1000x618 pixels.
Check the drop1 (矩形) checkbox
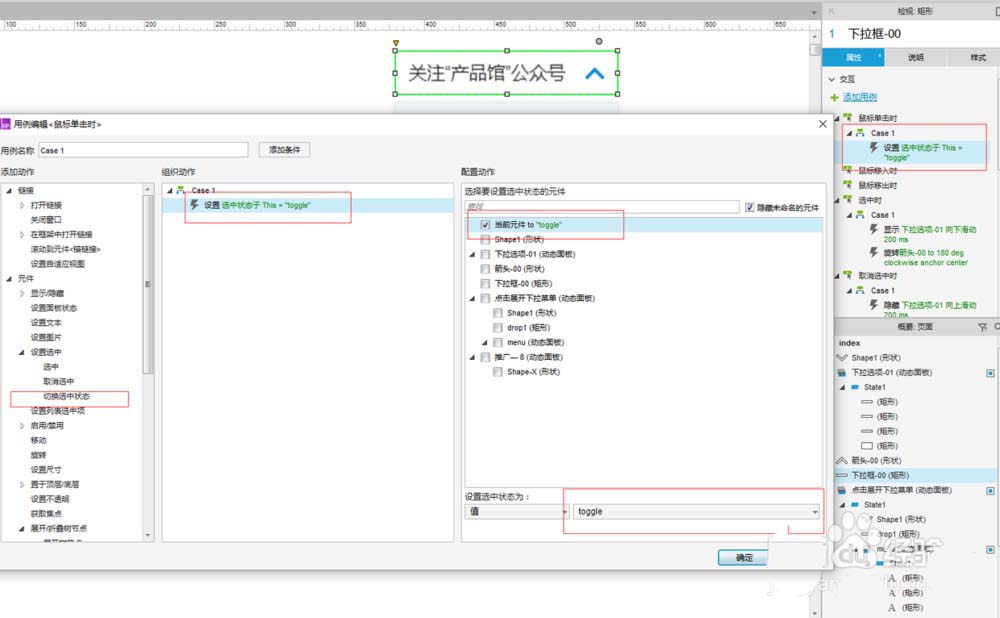point(497,327)
